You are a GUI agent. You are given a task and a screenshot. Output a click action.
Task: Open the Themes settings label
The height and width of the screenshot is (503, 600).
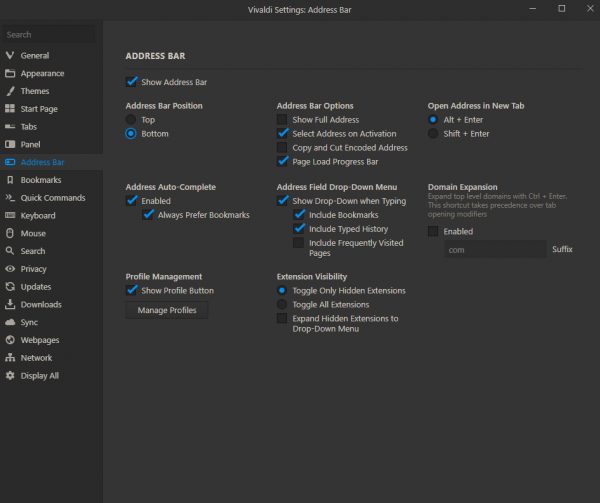coord(35,91)
